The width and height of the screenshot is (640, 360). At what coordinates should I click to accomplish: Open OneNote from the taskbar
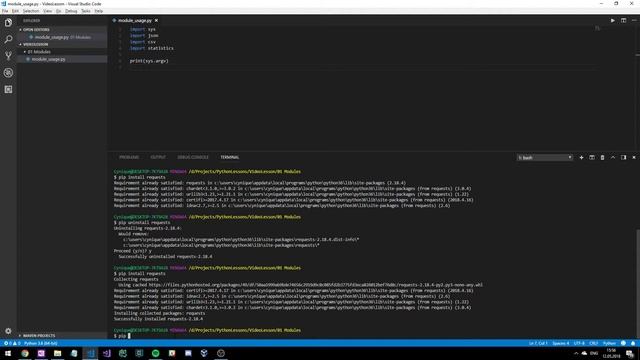tap(41, 353)
